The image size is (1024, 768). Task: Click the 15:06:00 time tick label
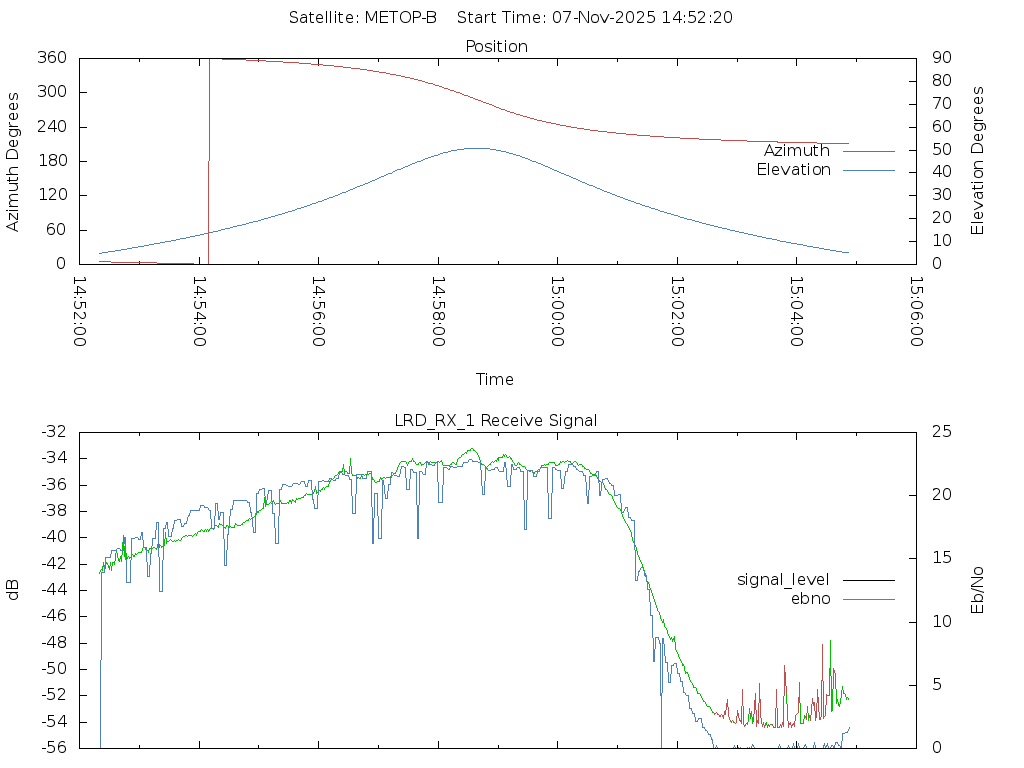click(x=915, y=311)
